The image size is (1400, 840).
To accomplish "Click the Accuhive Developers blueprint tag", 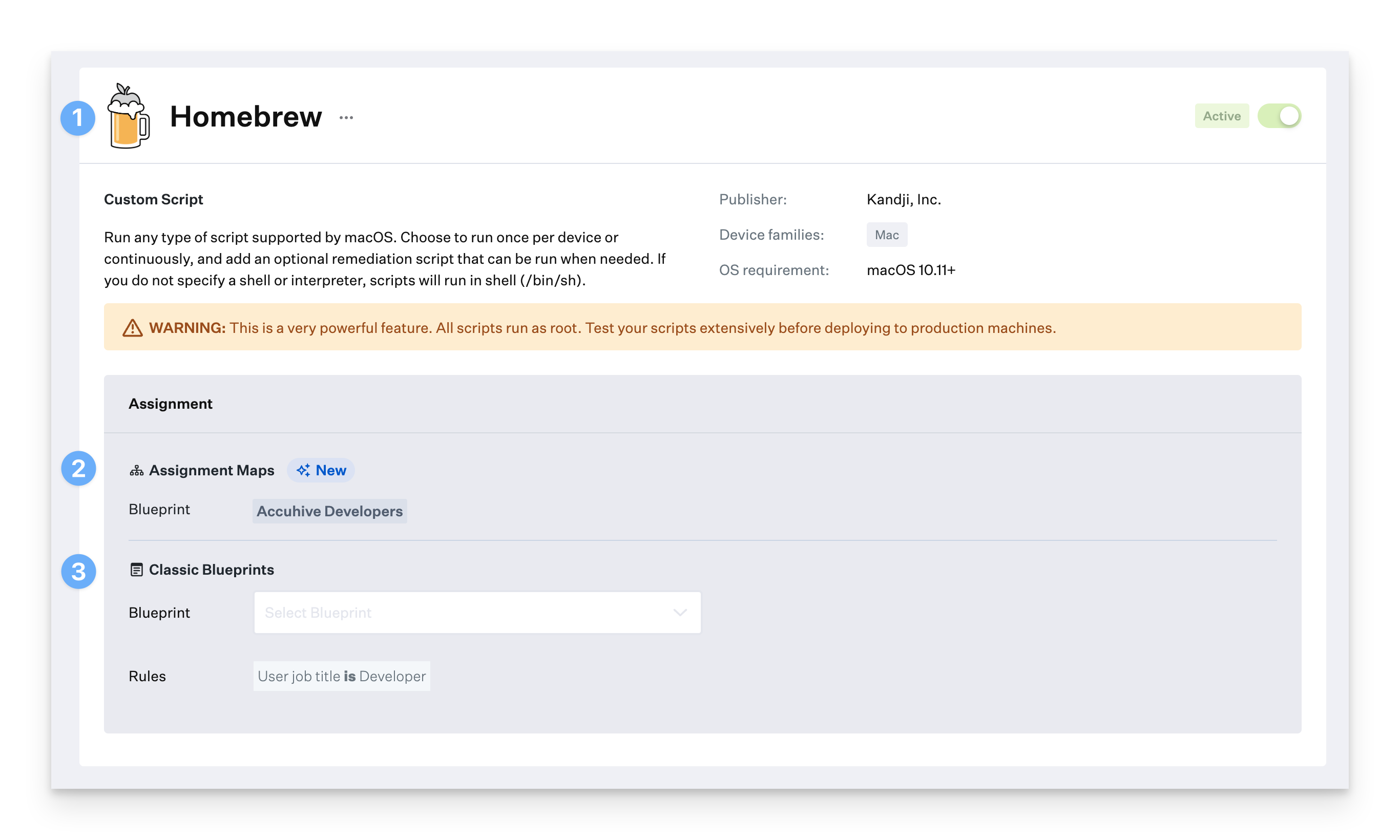I will tap(329, 511).
